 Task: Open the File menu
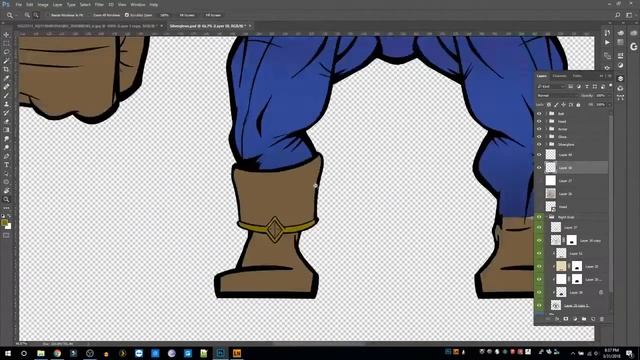(x=19, y=4)
